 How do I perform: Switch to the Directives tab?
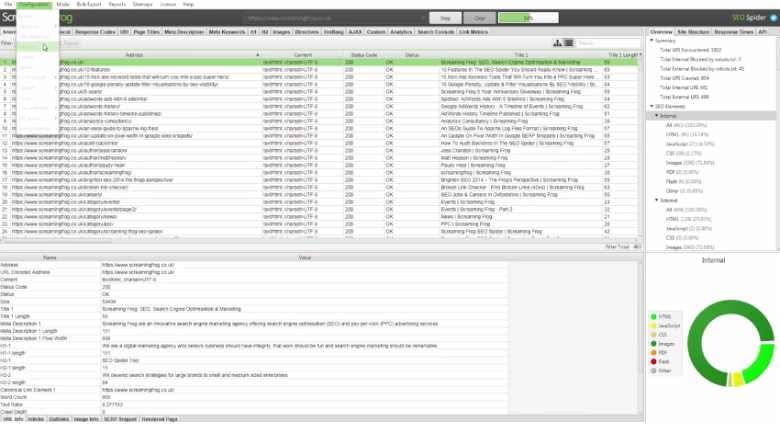click(x=307, y=32)
